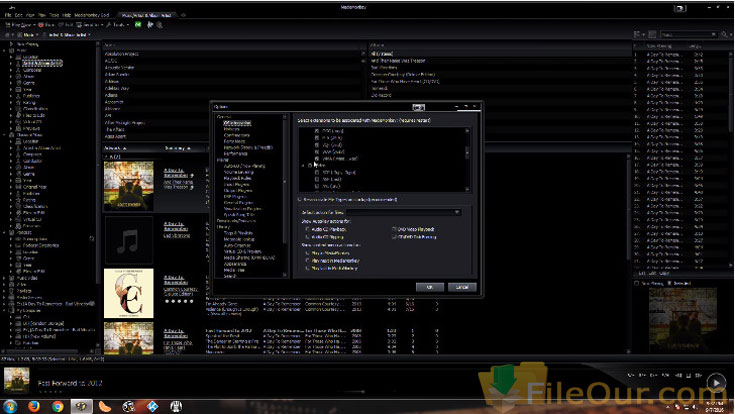
Task: Toggle the Video group checkbox
Action: (x=310, y=166)
